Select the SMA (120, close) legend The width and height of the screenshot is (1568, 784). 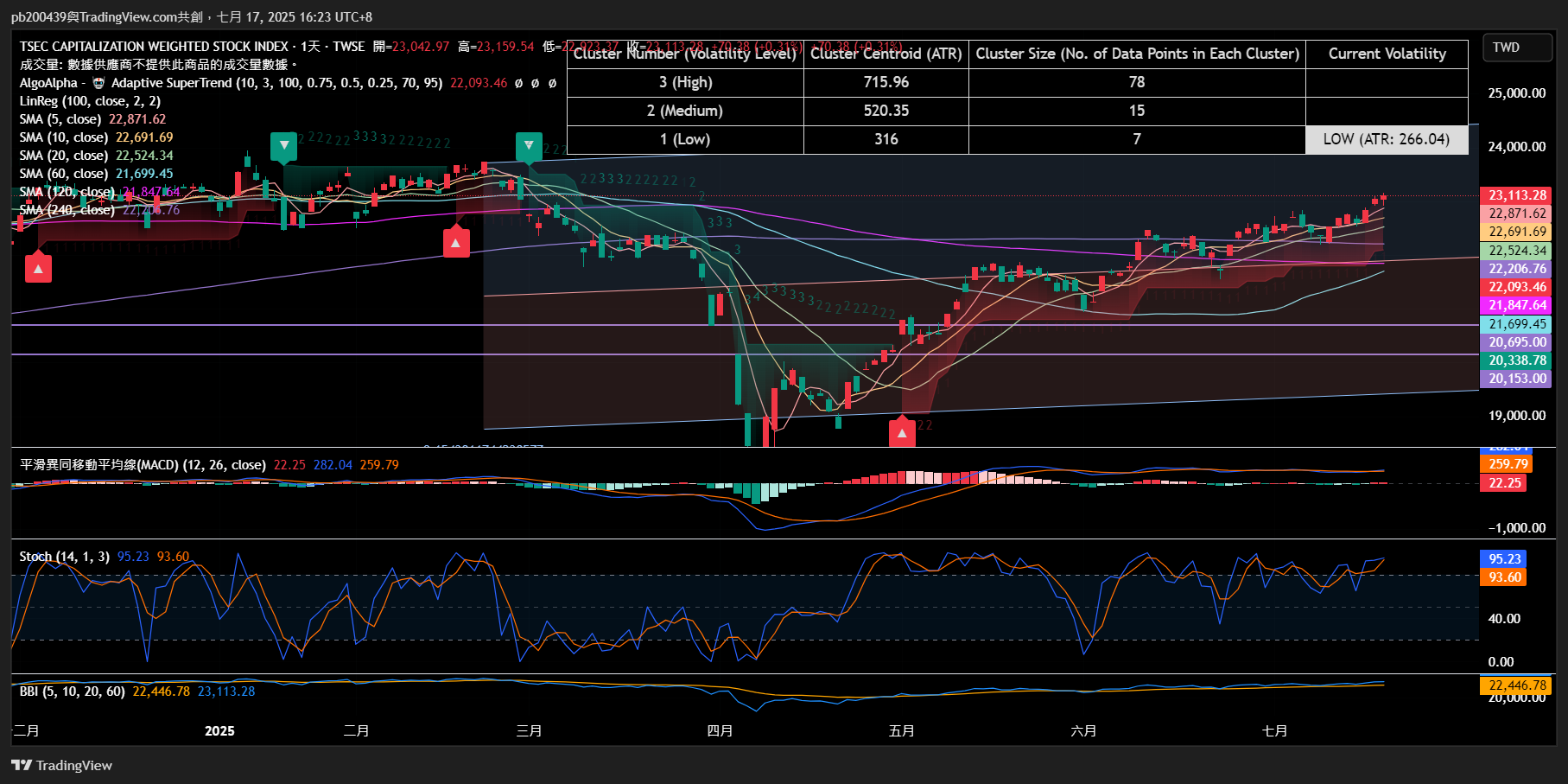(67, 192)
